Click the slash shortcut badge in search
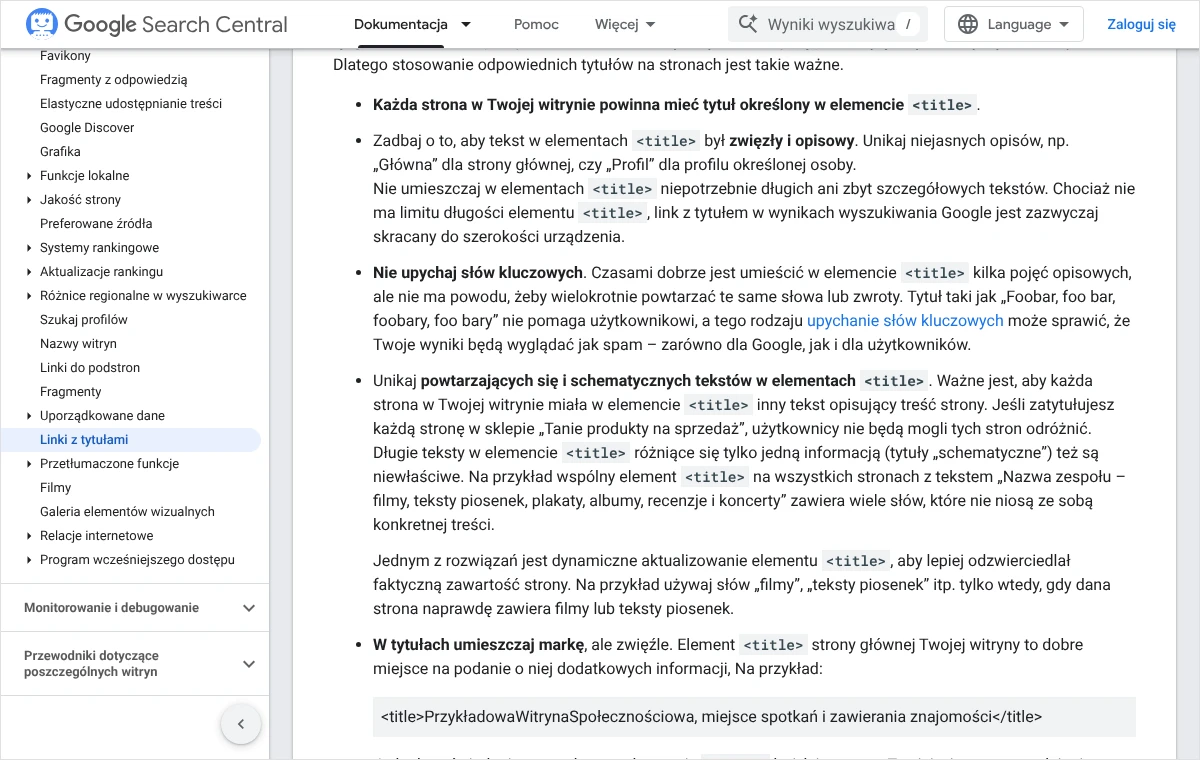 tap(908, 24)
